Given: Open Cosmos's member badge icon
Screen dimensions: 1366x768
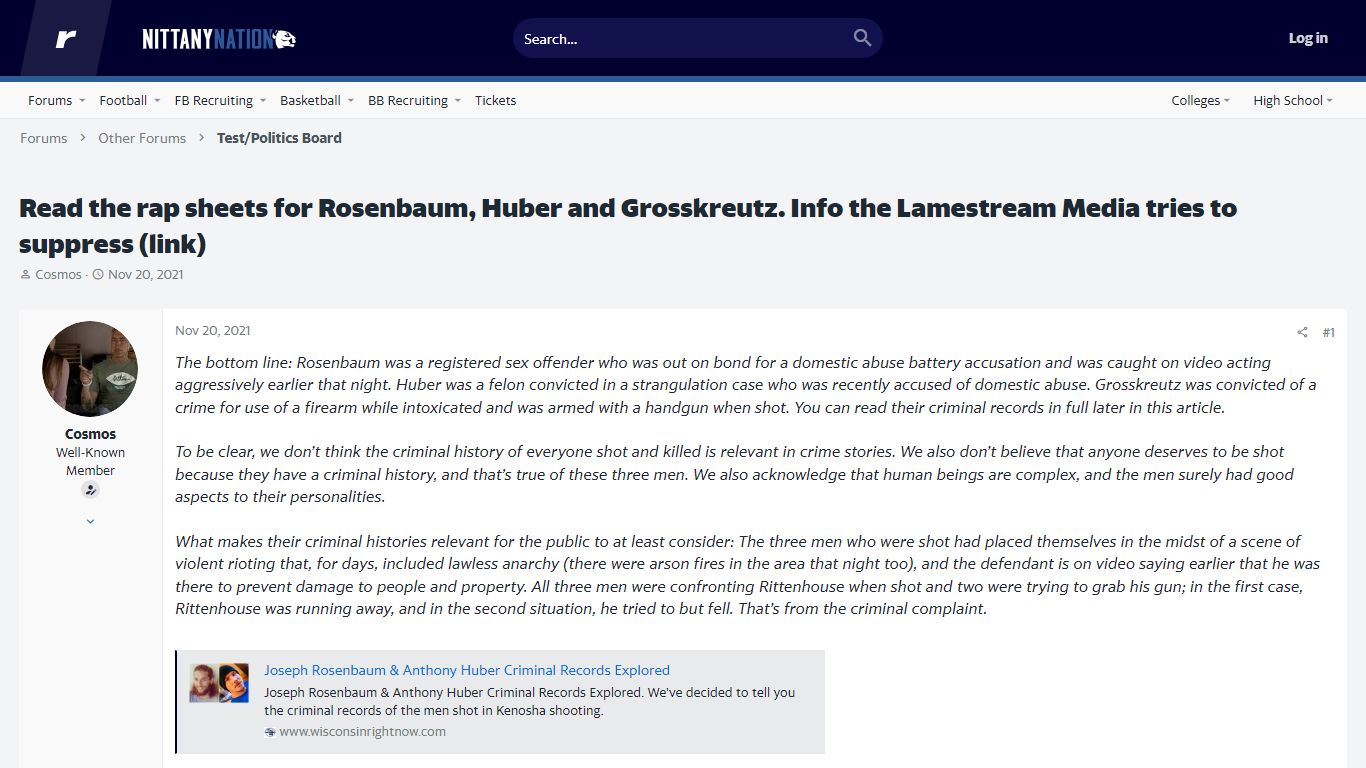Looking at the screenshot, I should 90,490.
